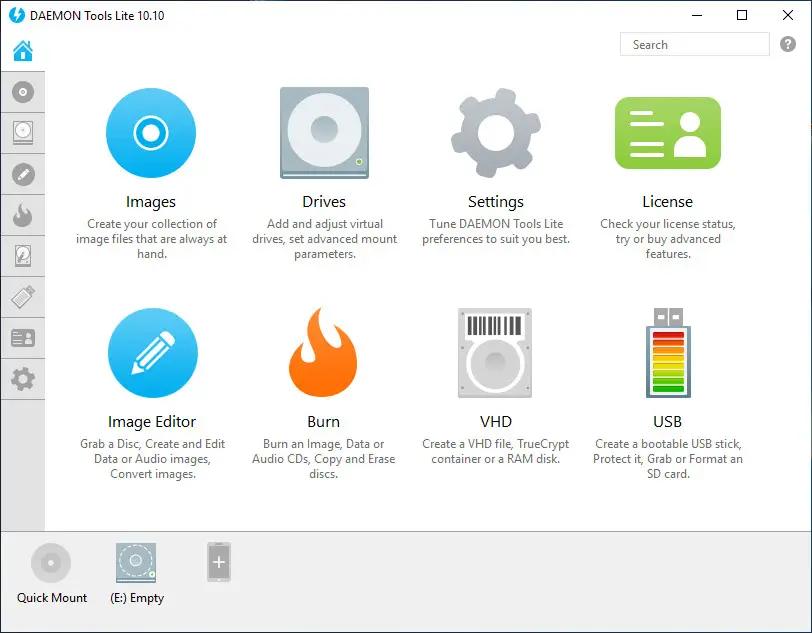The height and width of the screenshot is (633, 812).
Task: Select the sidebar Images disc icon
Action: 23,92
